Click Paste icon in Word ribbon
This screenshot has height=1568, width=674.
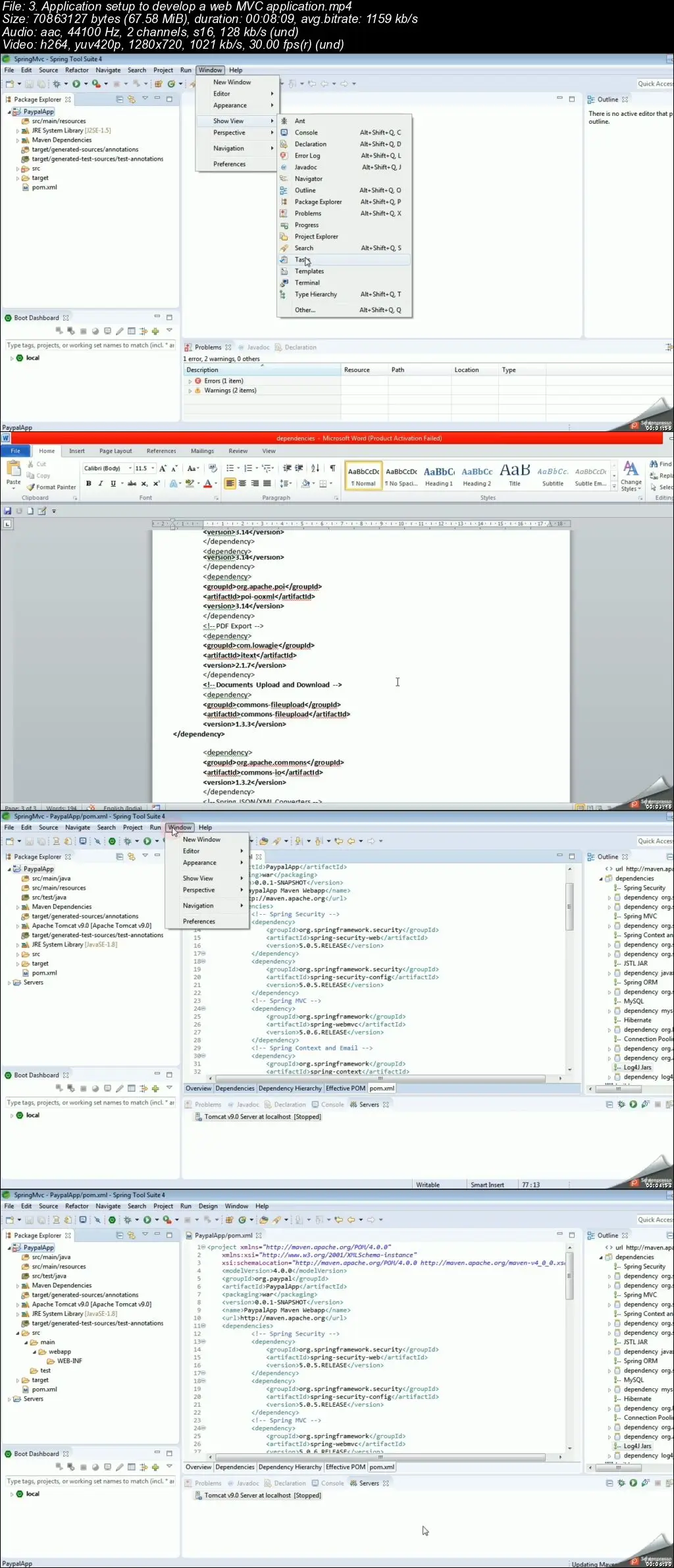click(13, 470)
